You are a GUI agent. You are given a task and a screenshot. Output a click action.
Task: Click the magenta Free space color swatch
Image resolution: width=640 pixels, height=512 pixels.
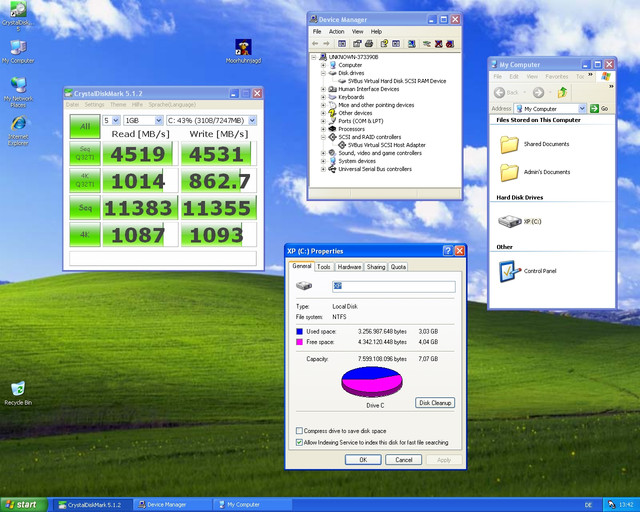[x=299, y=342]
